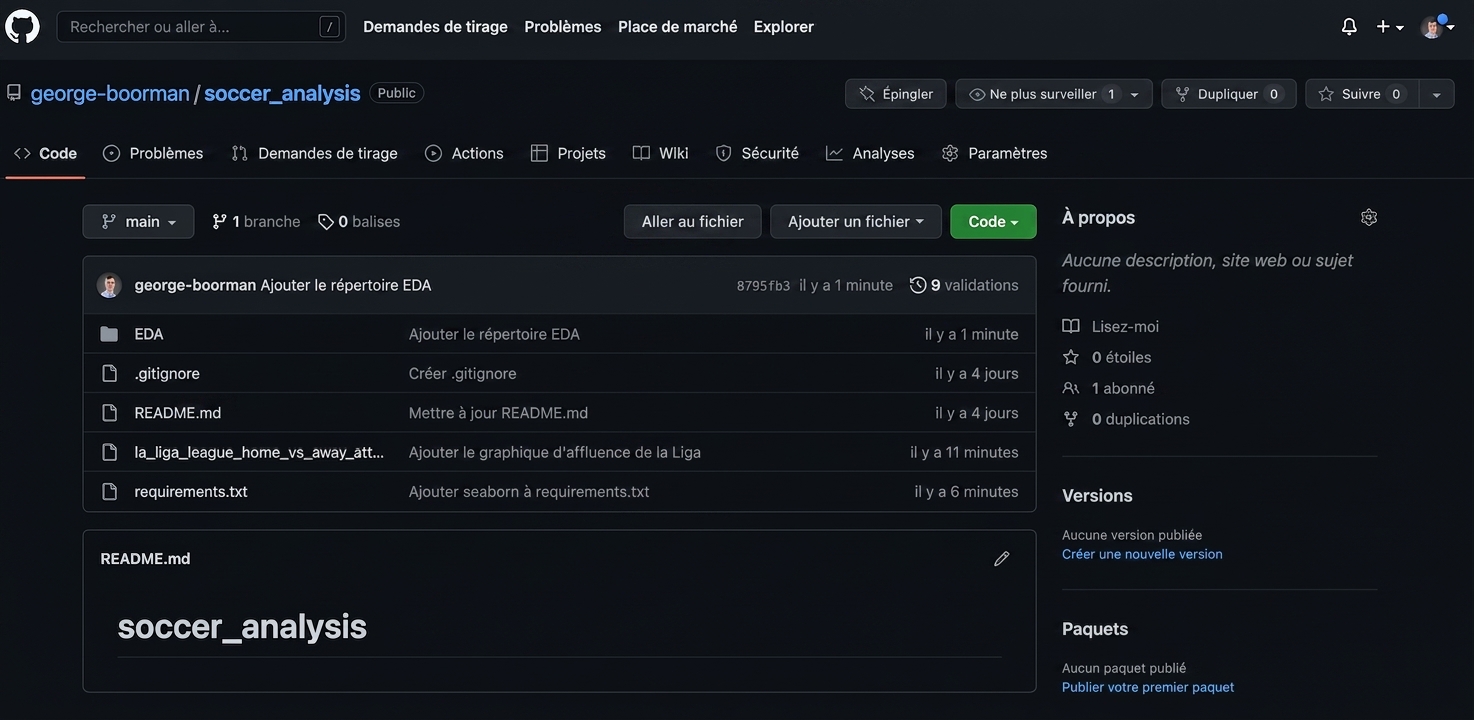Expand the star lists dropdown arrow
1474x720 pixels.
point(1437,94)
